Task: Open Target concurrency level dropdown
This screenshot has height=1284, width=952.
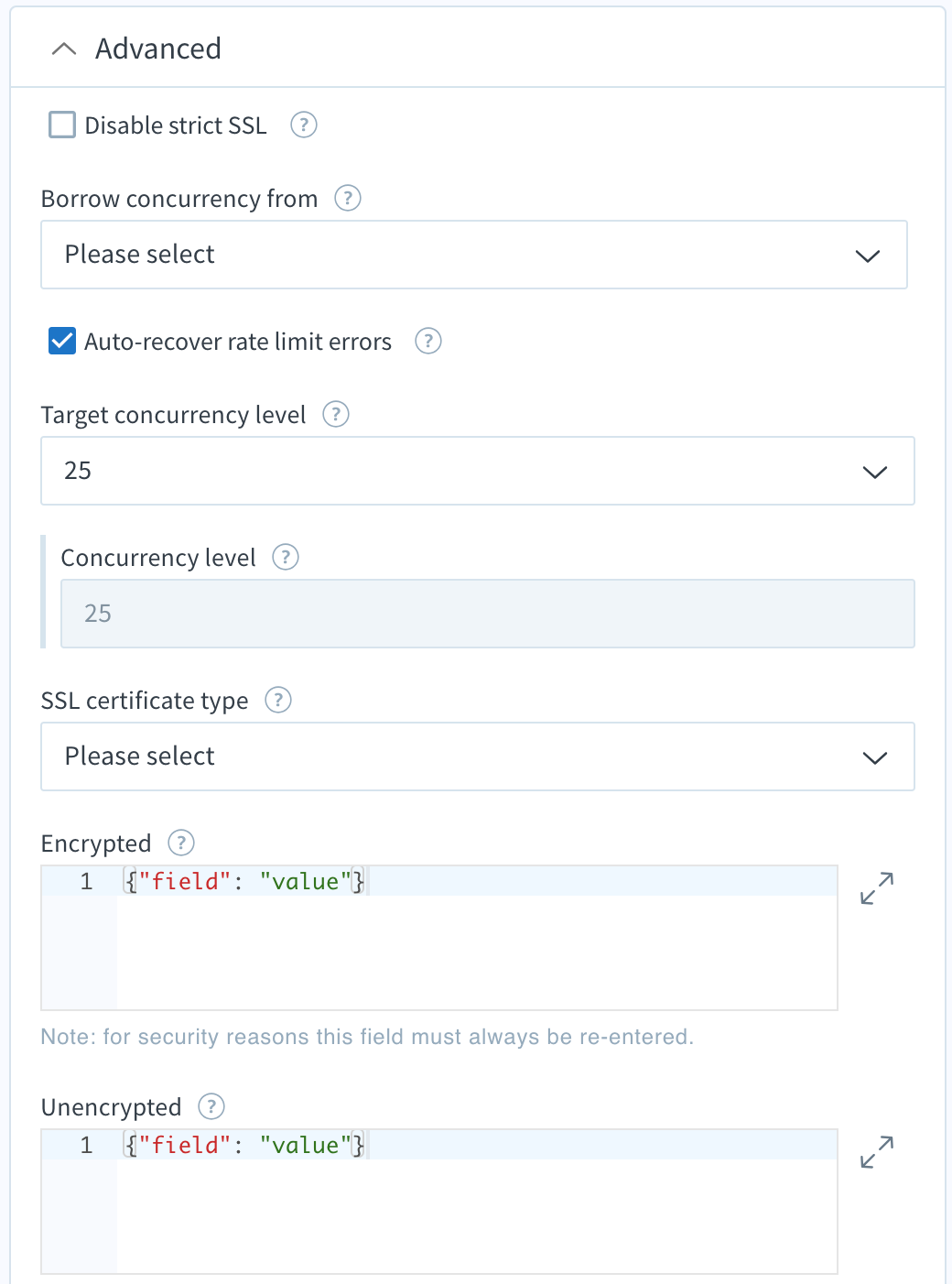Action: click(x=478, y=471)
